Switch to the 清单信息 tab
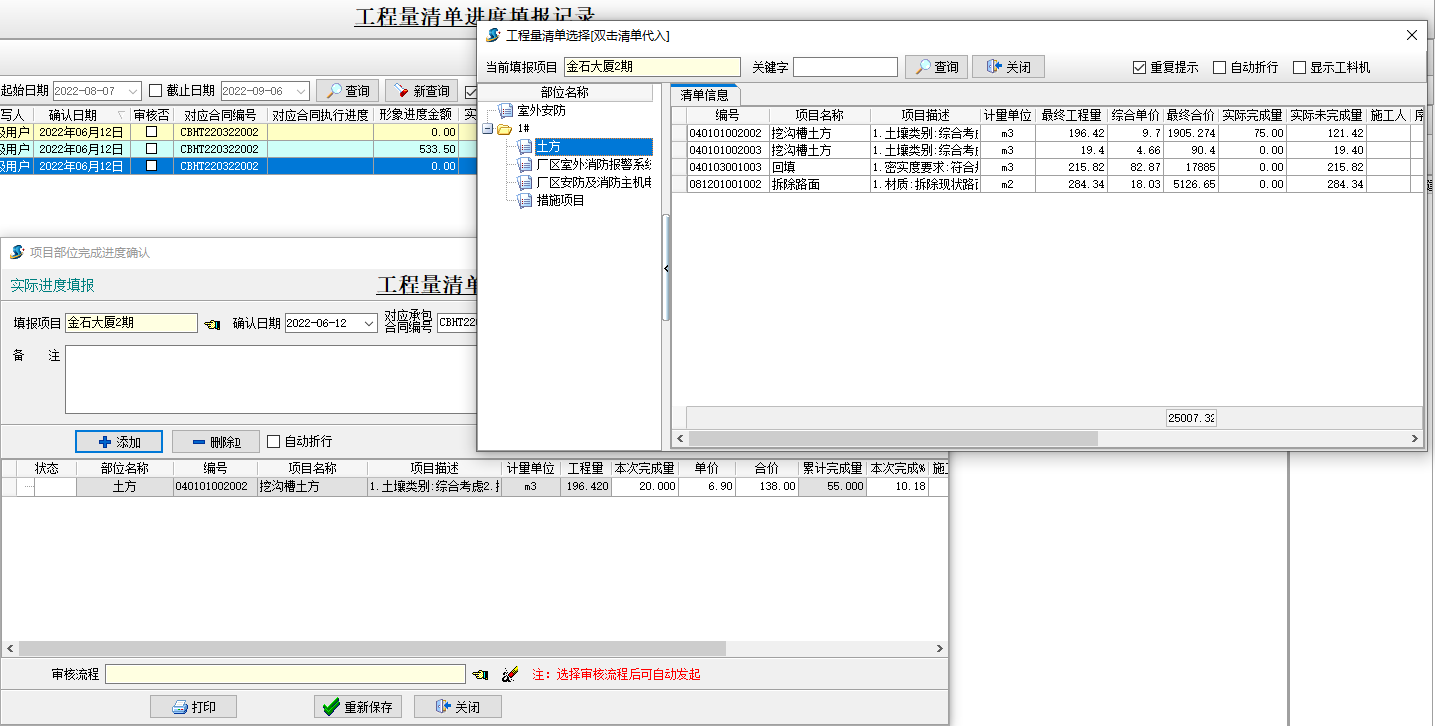The image size is (1435, 726). (x=704, y=95)
